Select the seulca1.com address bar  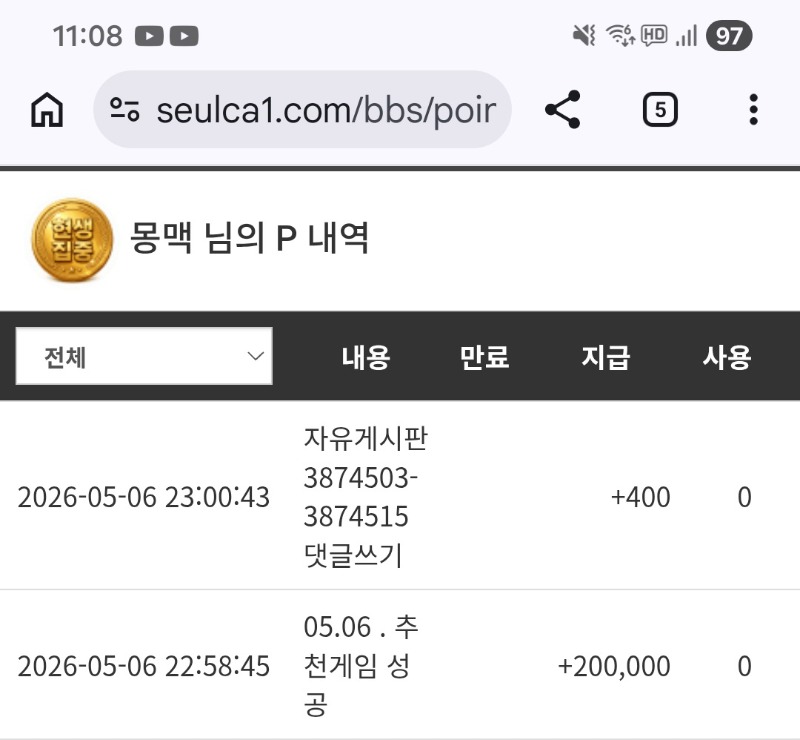pos(303,109)
